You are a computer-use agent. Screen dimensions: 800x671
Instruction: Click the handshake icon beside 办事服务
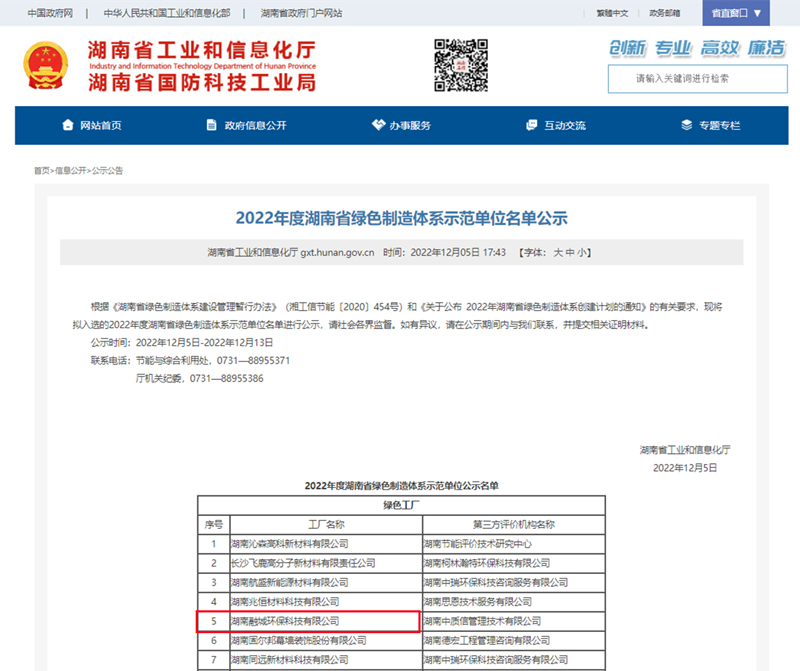tap(378, 125)
